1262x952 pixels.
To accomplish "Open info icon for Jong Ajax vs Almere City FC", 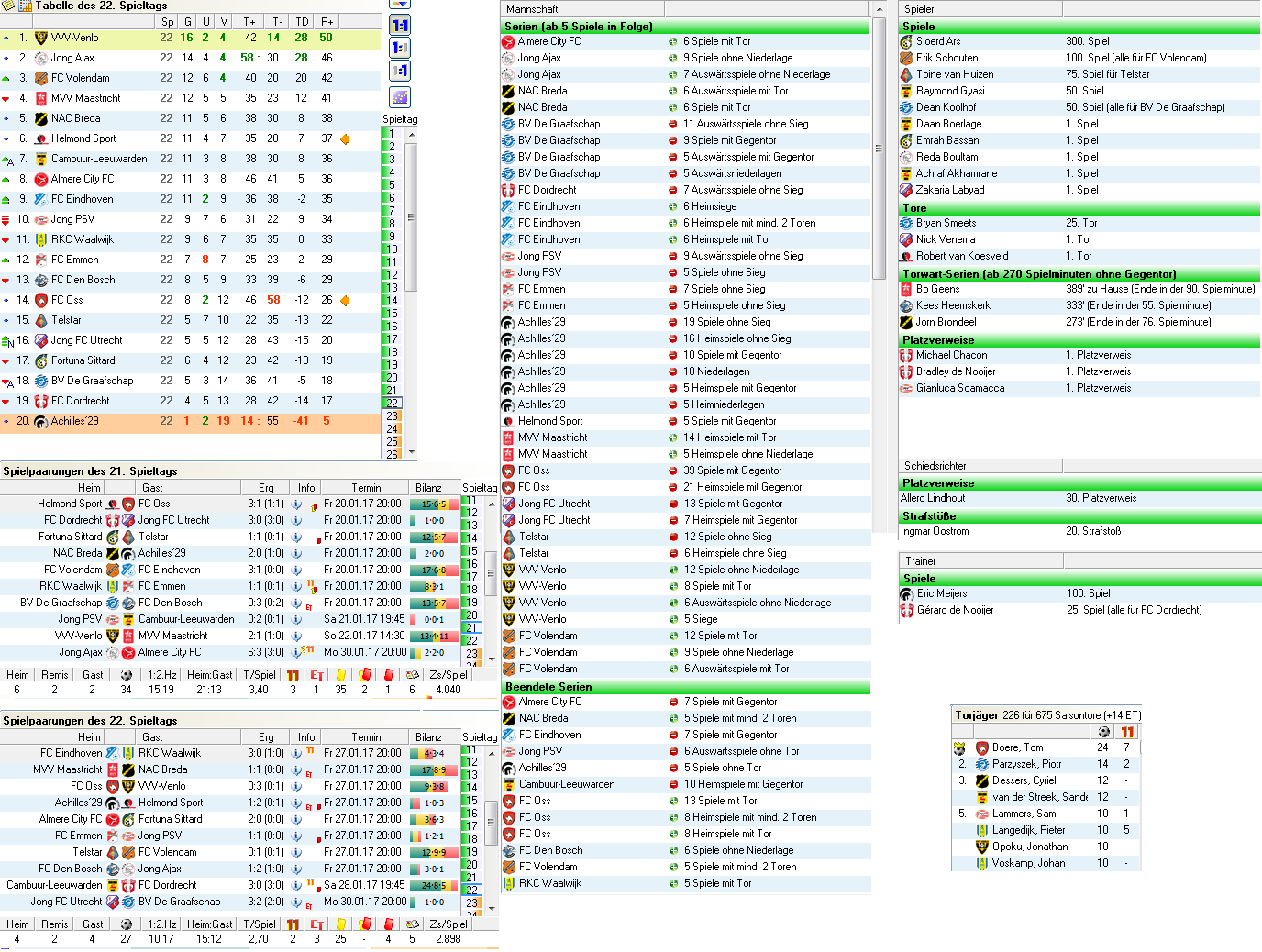I will (x=297, y=652).
